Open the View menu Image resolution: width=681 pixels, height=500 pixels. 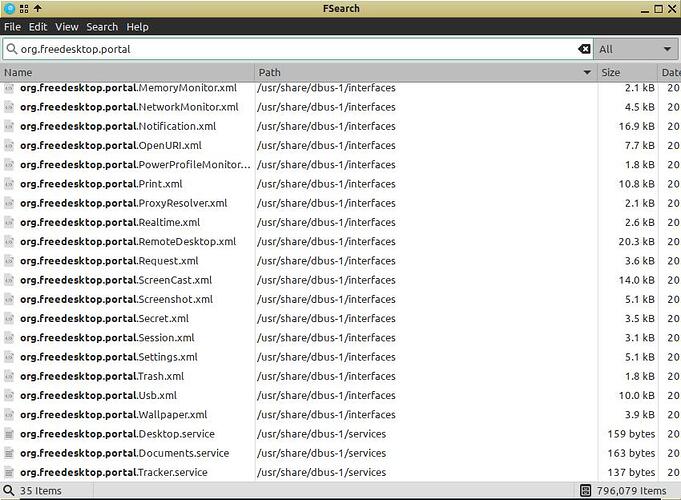coord(66,27)
